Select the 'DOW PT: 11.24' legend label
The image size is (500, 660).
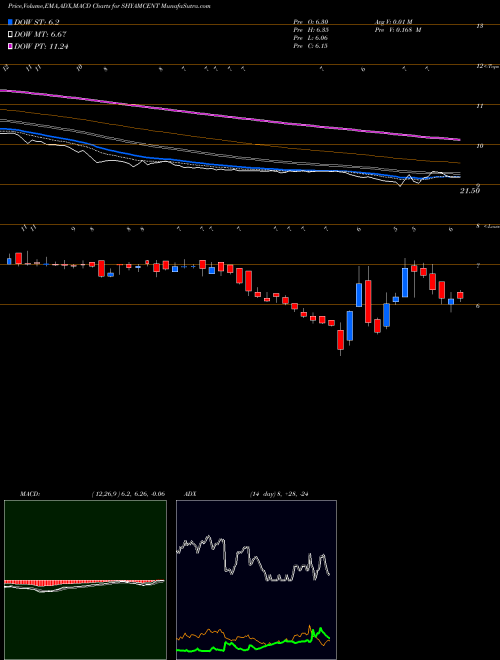click(x=41, y=46)
